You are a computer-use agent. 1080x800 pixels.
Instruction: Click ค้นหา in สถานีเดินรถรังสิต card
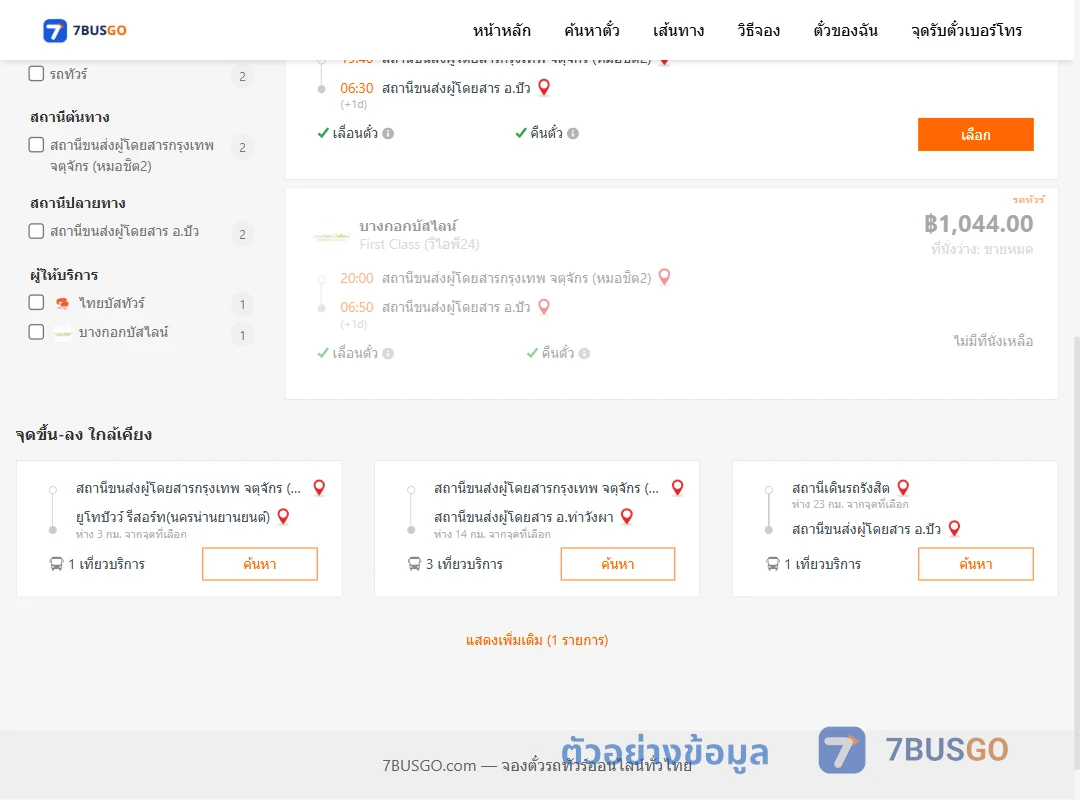point(975,564)
